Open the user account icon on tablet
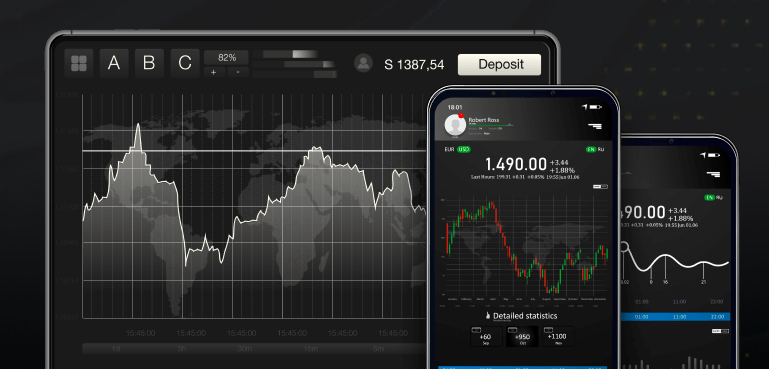 (363, 63)
